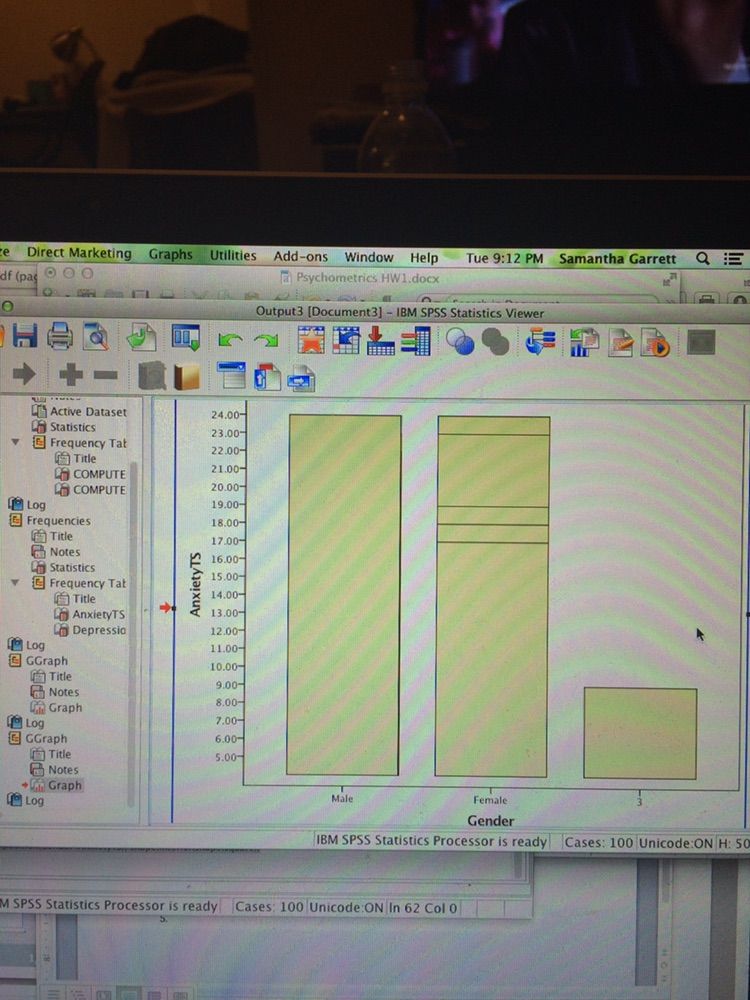
Task: Select the last Log item below the Graph
Action: 26,800
